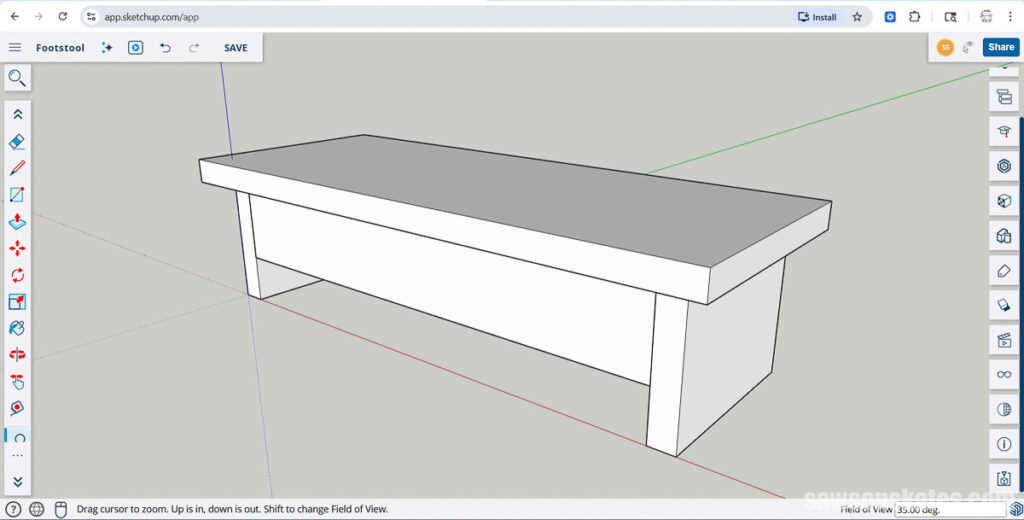
Task: Open the blue browser extension icon
Action: tap(890, 17)
